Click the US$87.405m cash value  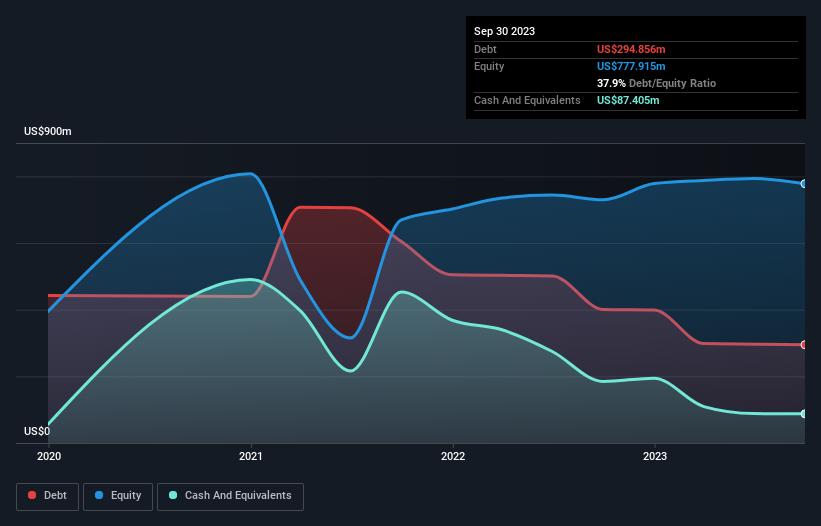coord(628,100)
